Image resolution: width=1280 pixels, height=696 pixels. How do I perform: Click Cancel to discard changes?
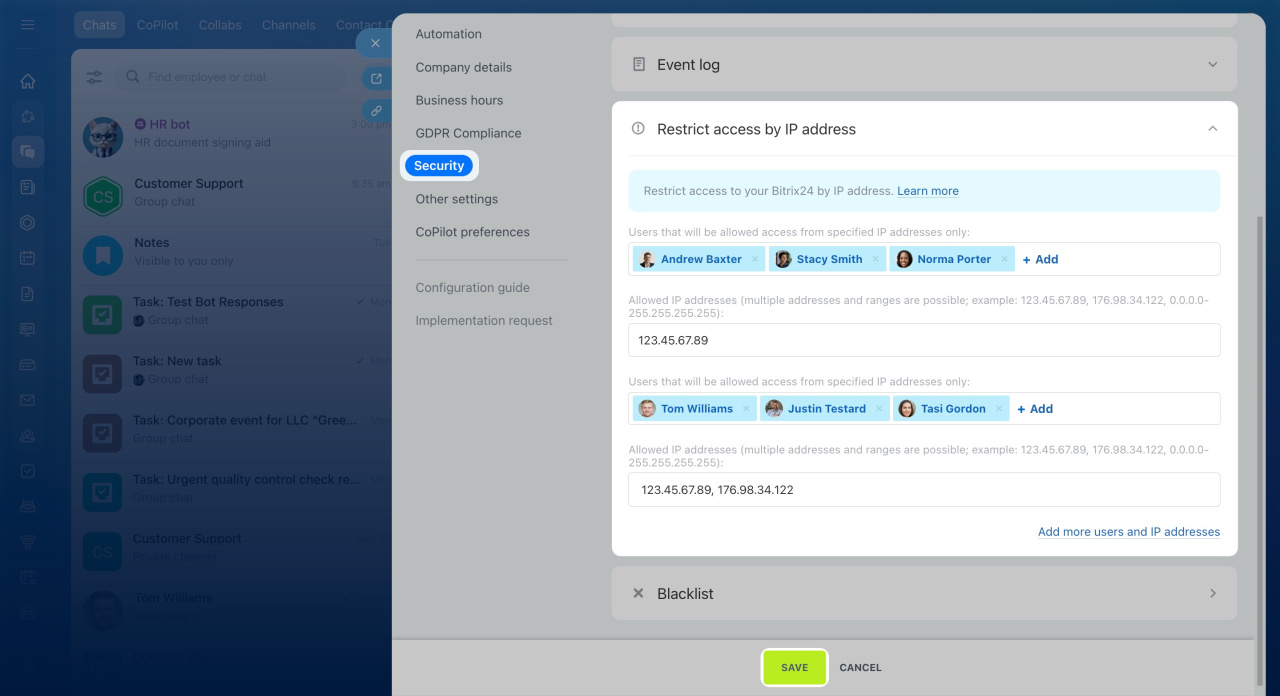point(860,668)
